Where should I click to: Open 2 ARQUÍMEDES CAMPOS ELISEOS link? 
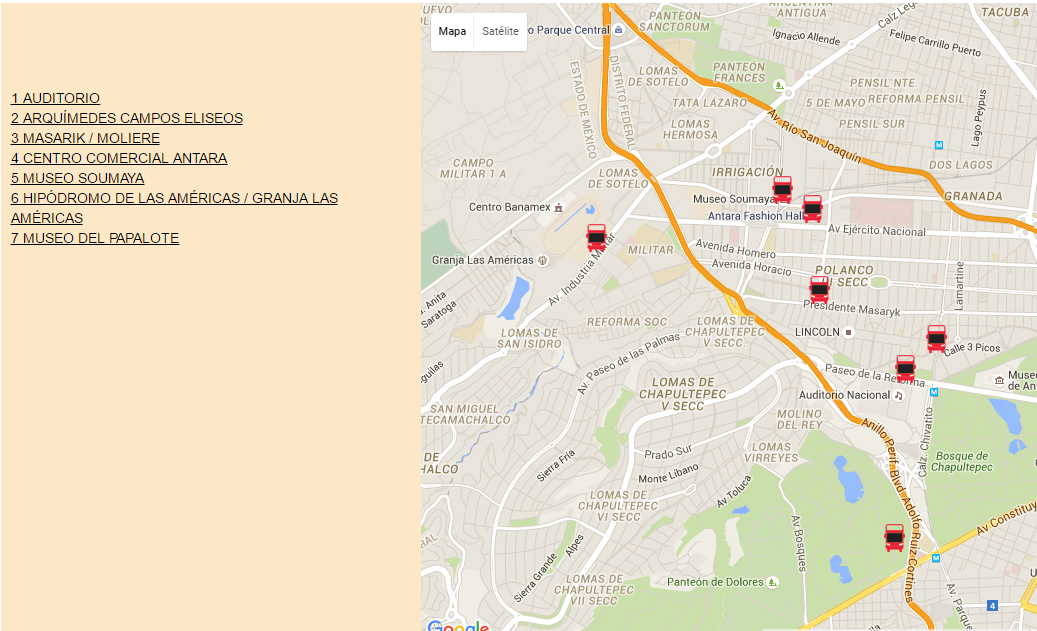pos(127,118)
